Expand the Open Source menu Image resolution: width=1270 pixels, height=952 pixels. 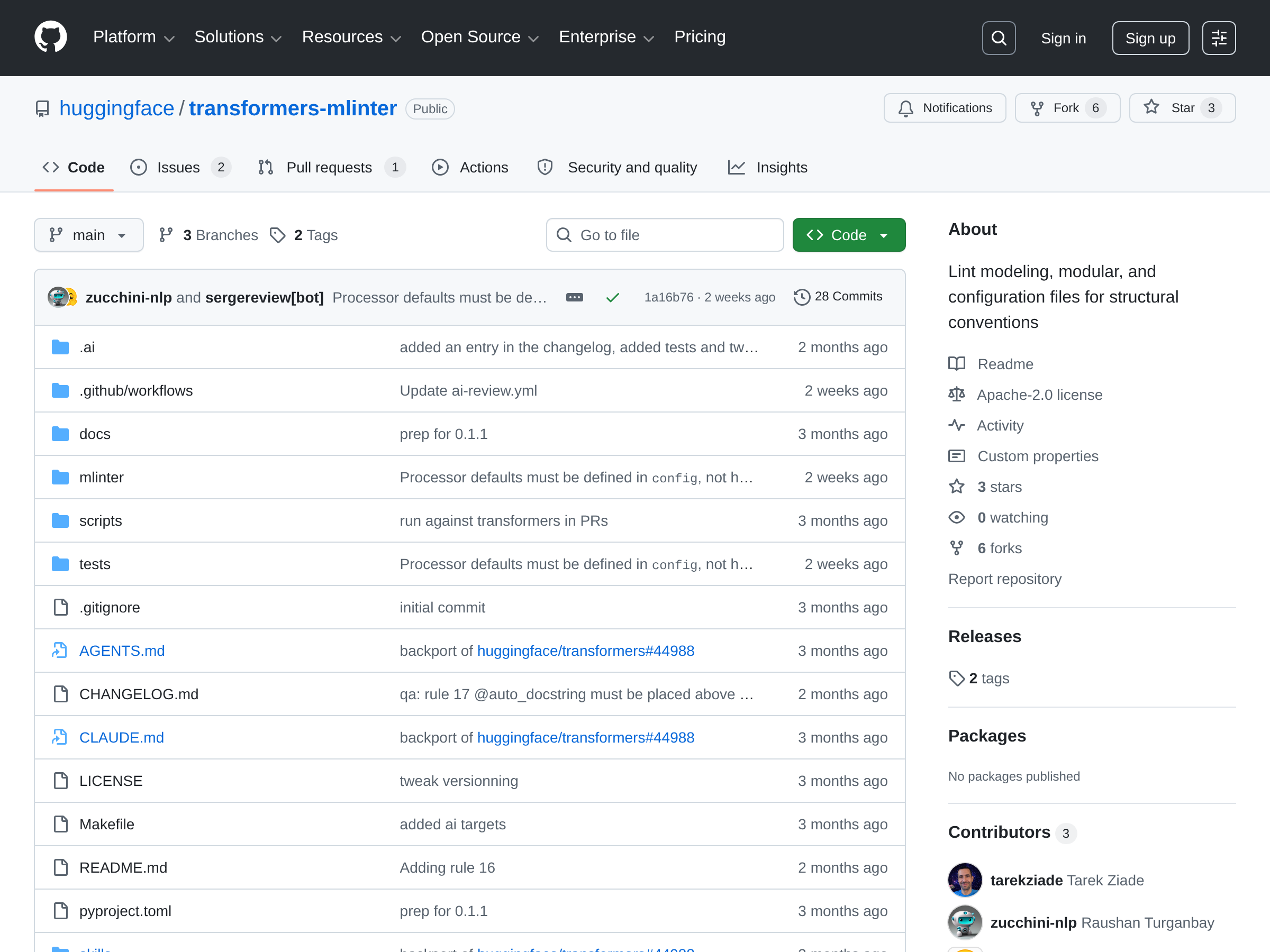480,38
